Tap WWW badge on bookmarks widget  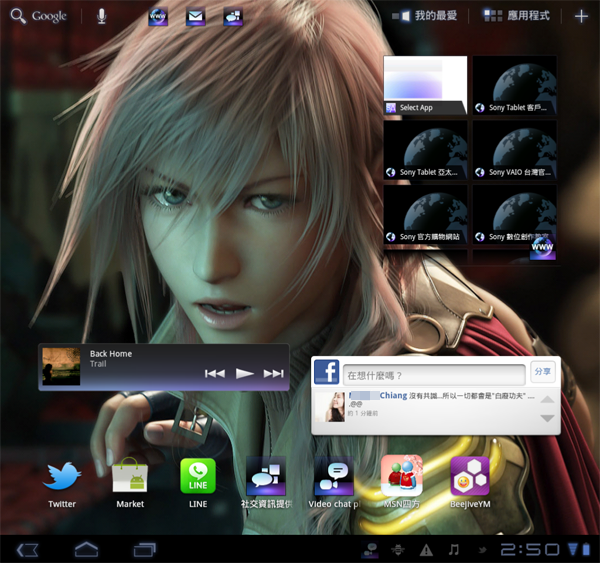(543, 248)
